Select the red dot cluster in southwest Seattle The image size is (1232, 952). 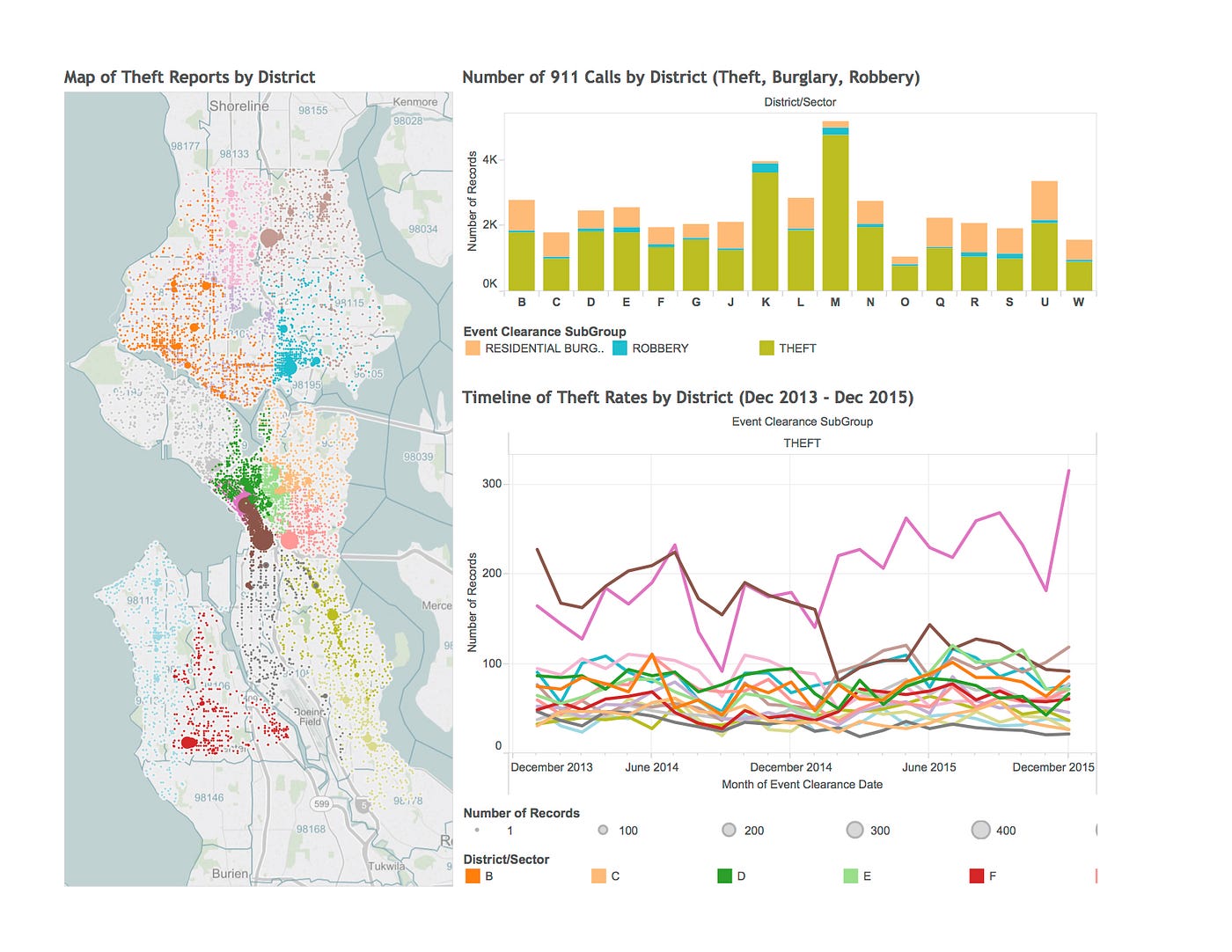pyautogui.click(x=189, y=742)
